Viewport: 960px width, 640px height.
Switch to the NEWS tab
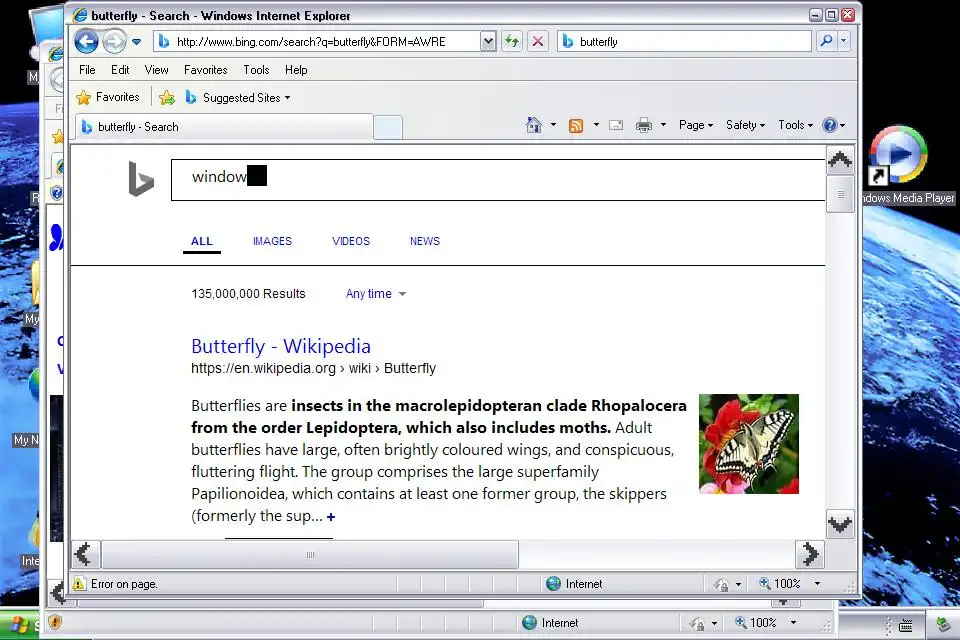(425, 241)
